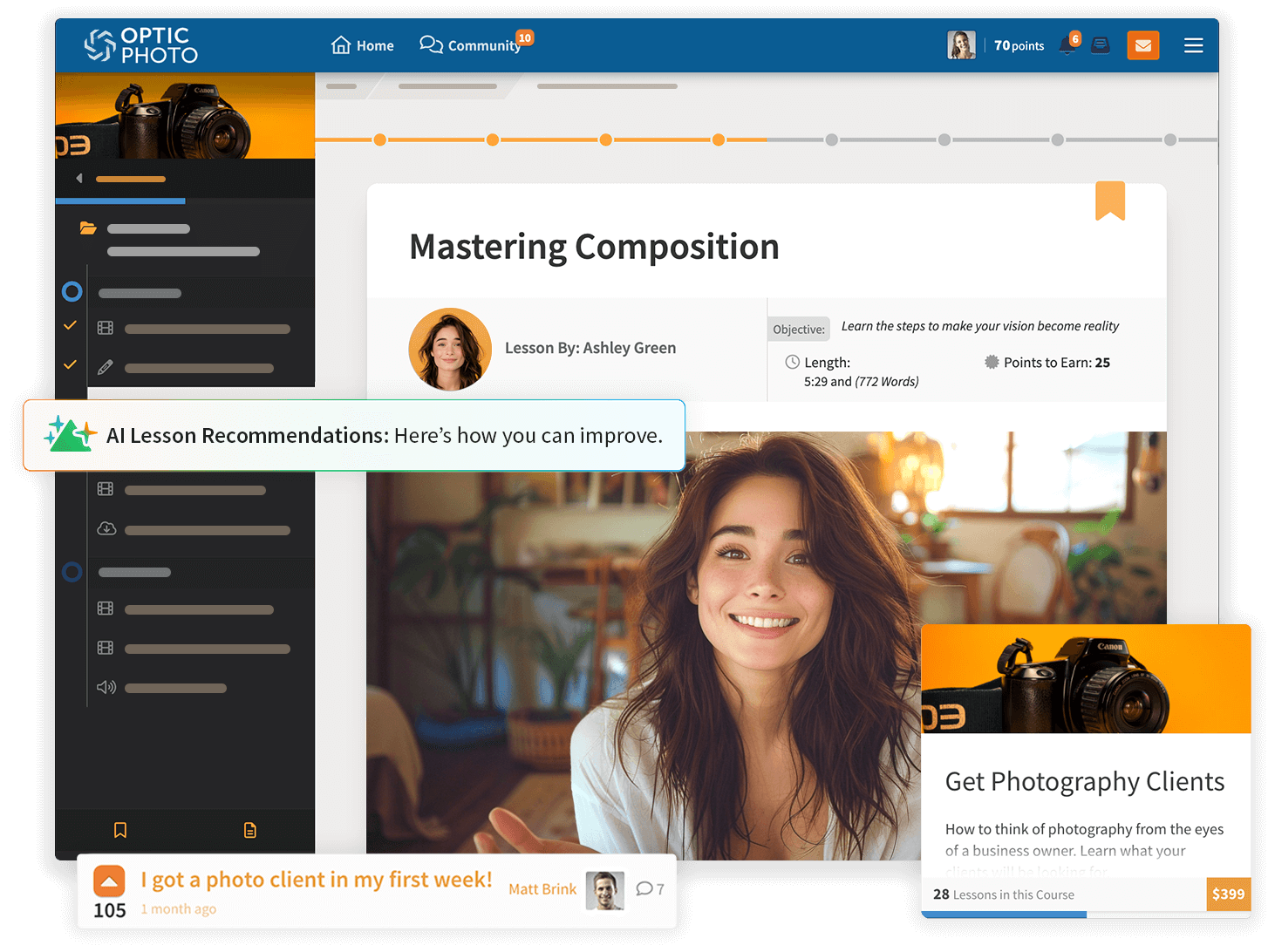The width and height of the screenshot is (1275, 952).
Task: Open the audio speaker lesson
Action: click(106, 687)
